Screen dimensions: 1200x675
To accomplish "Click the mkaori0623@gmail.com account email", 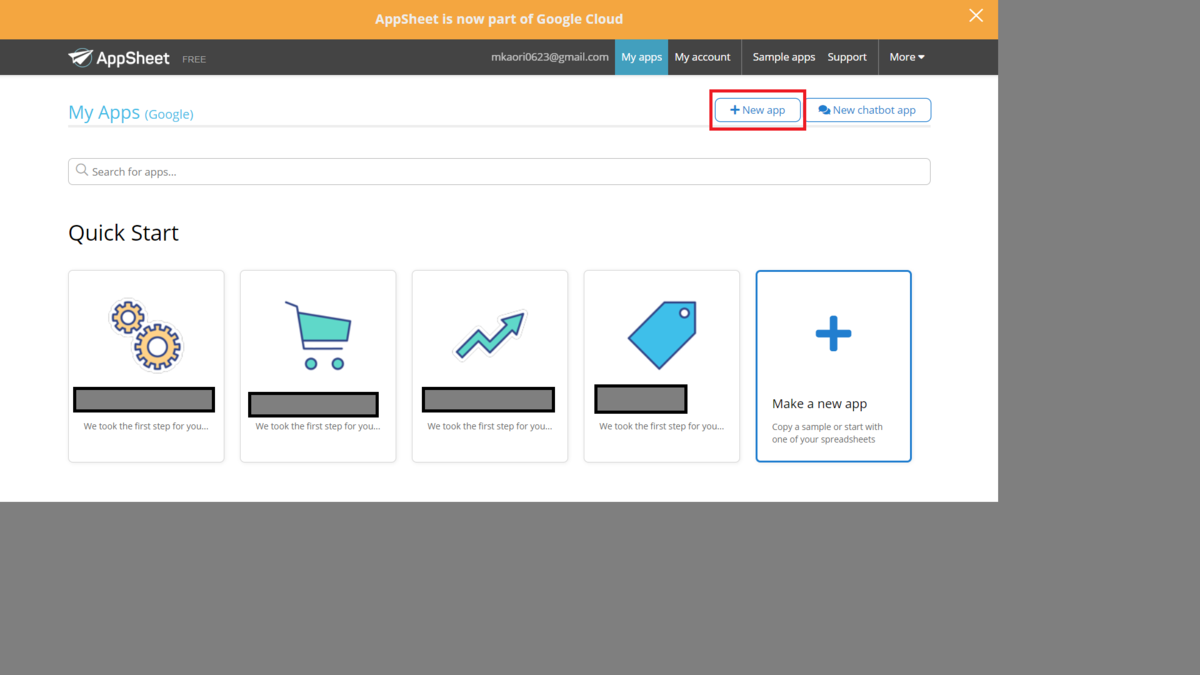I will 550,57.
